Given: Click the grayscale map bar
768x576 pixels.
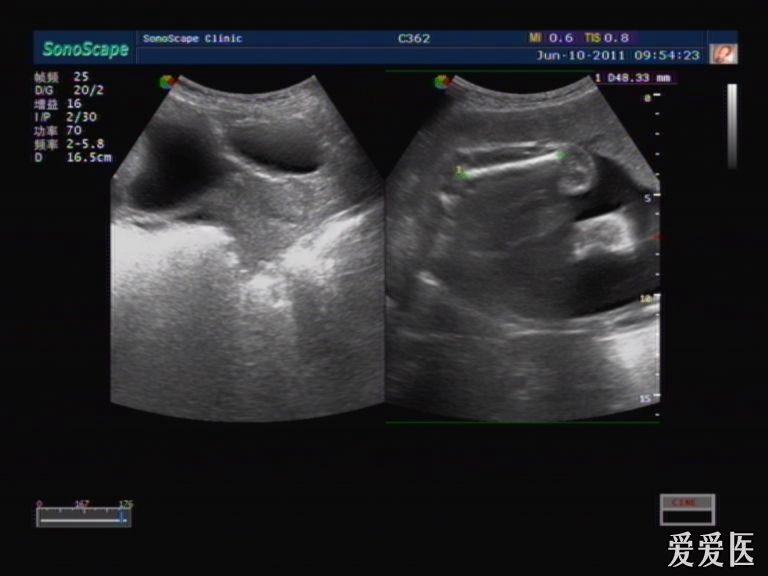Looking at the screenshot, I should coord(732,126).
